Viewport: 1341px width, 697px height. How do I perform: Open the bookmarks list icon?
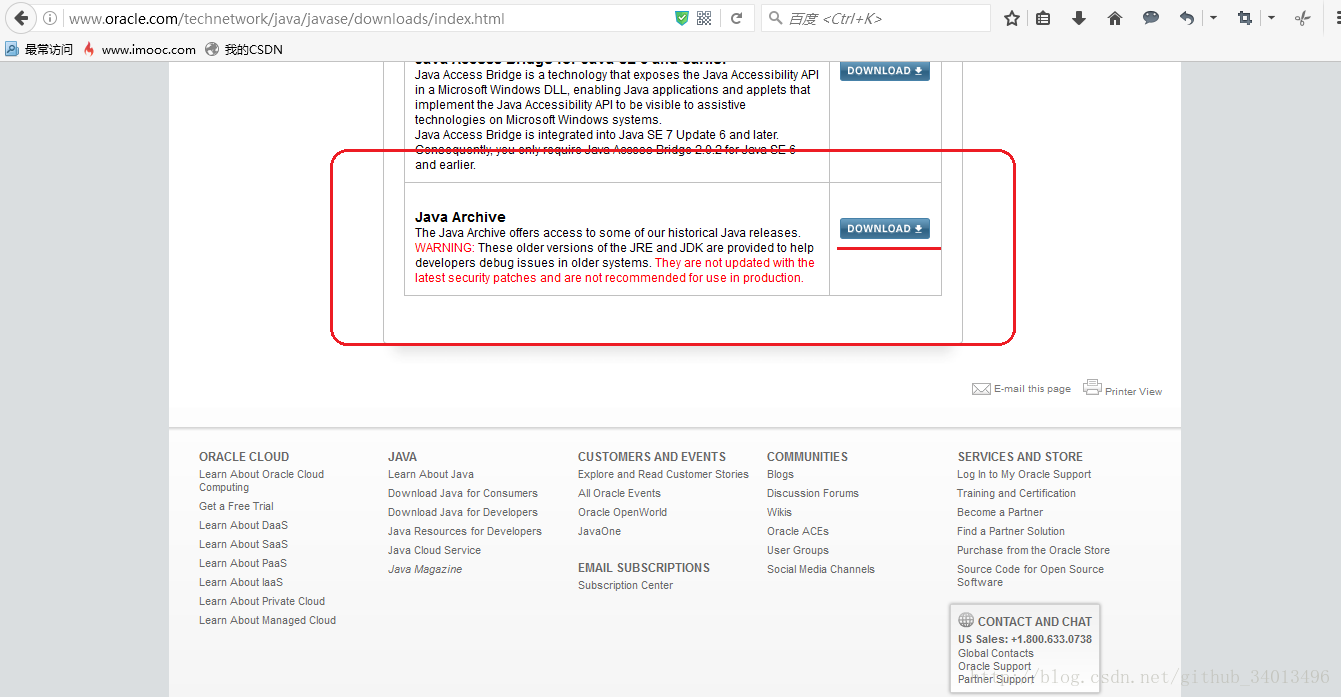point(1043,18)
